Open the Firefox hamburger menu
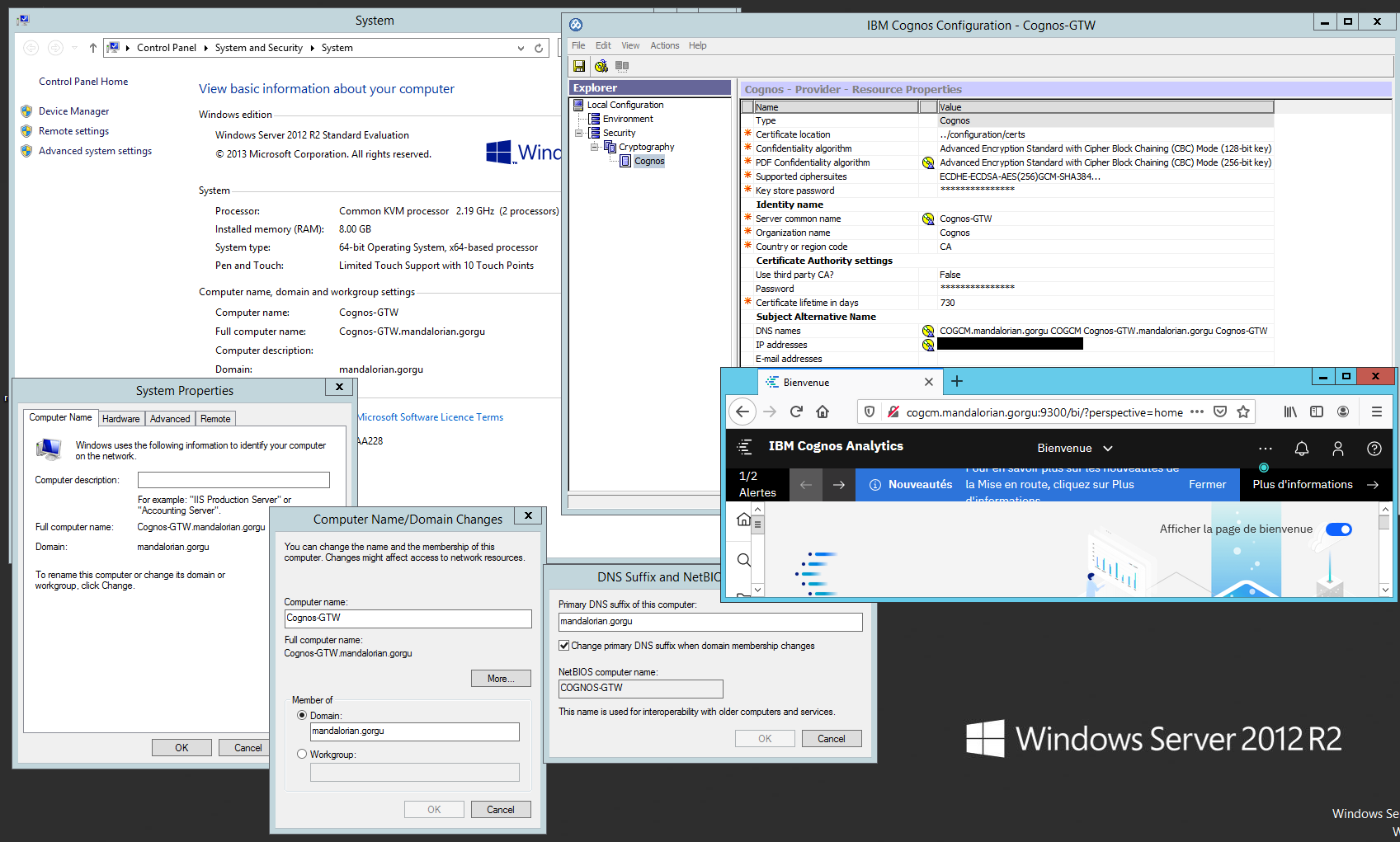Image resolution: width=1400 pixels, height=842 pixels. point(1377,412)
